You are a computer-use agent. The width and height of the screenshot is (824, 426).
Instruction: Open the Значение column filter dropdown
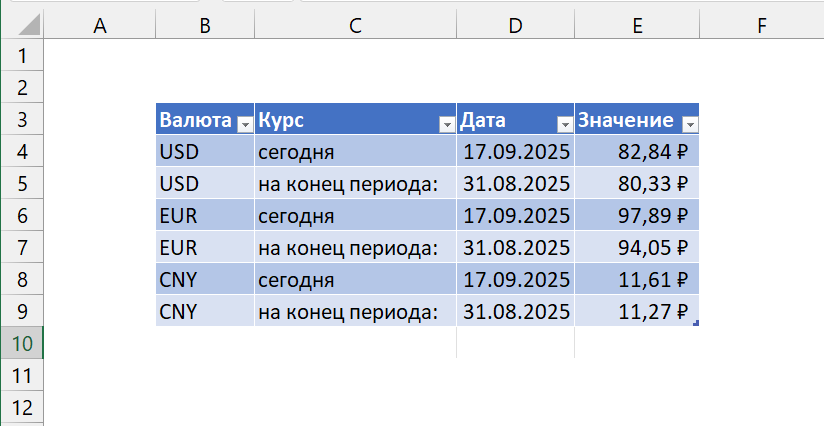pos(690,124)
